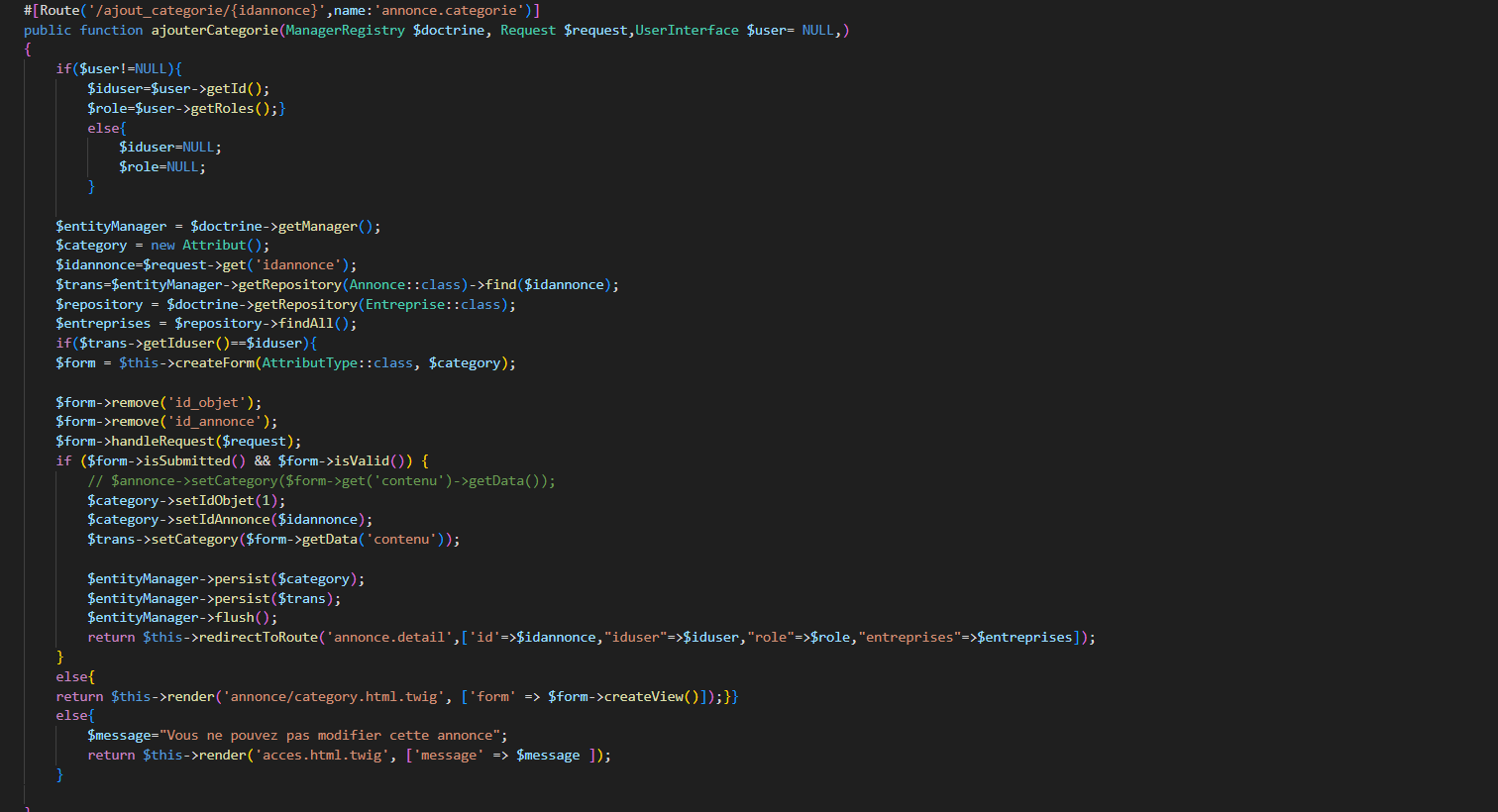Click the 'new Attribut()' instantiation
Viewport: 1498px width, 812px height.
210,245
